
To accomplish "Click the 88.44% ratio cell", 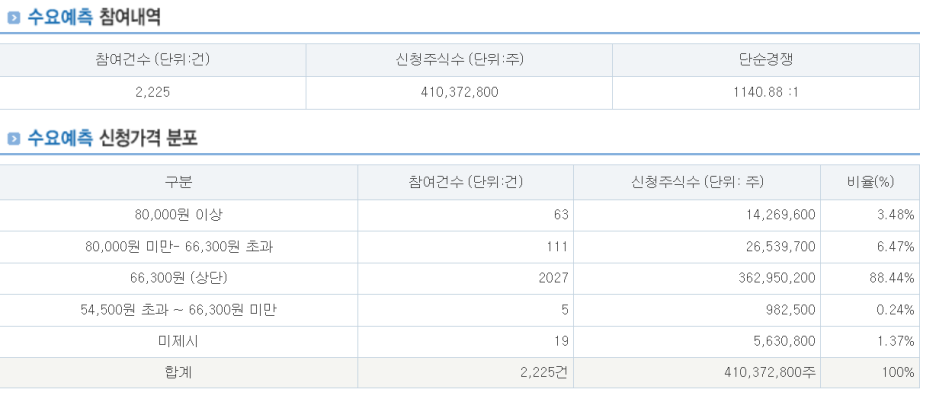I will [870, 278].
